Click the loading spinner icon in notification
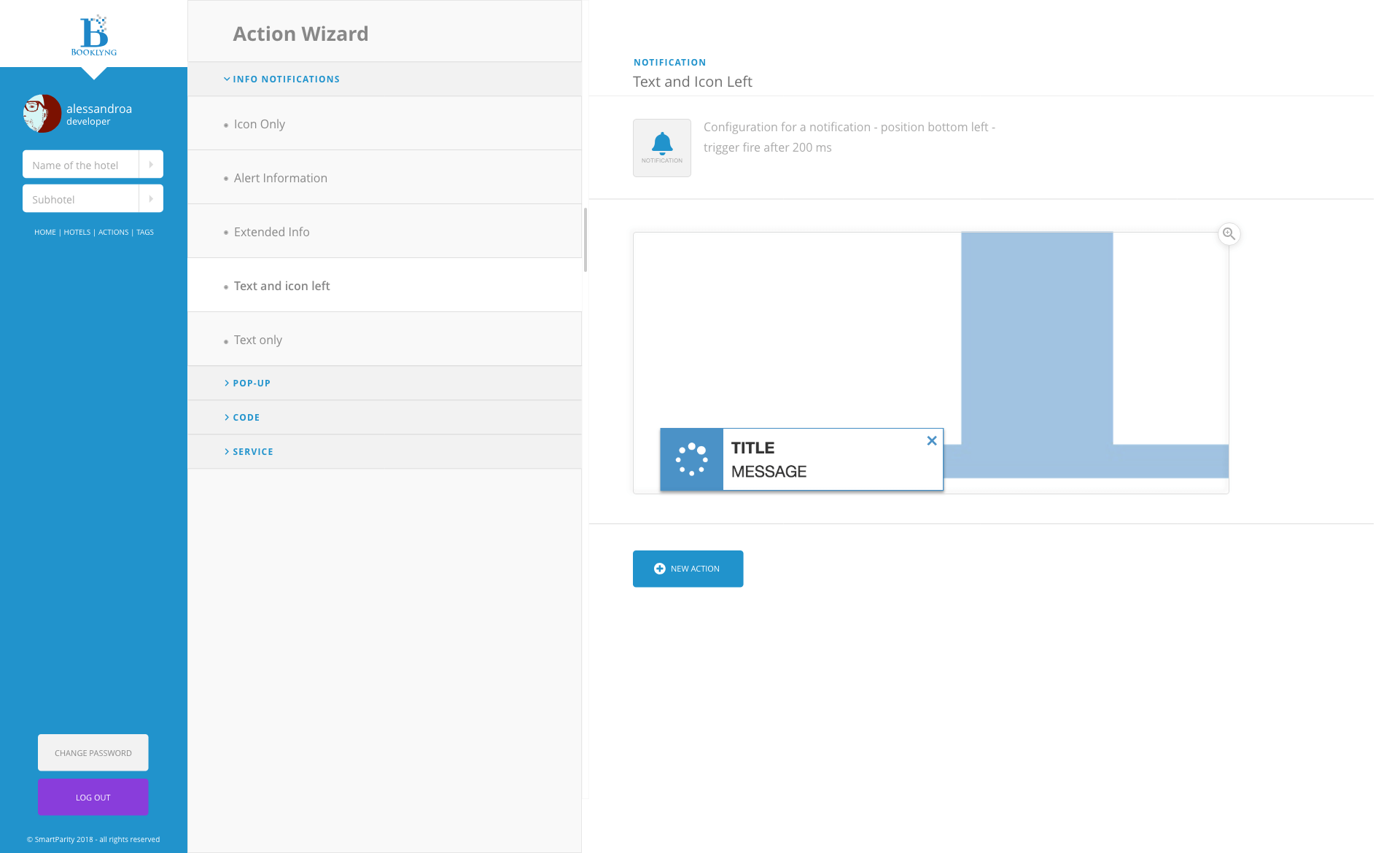Image resolution: width=1400 pixels, height=853 pixels. pos(691,459)
